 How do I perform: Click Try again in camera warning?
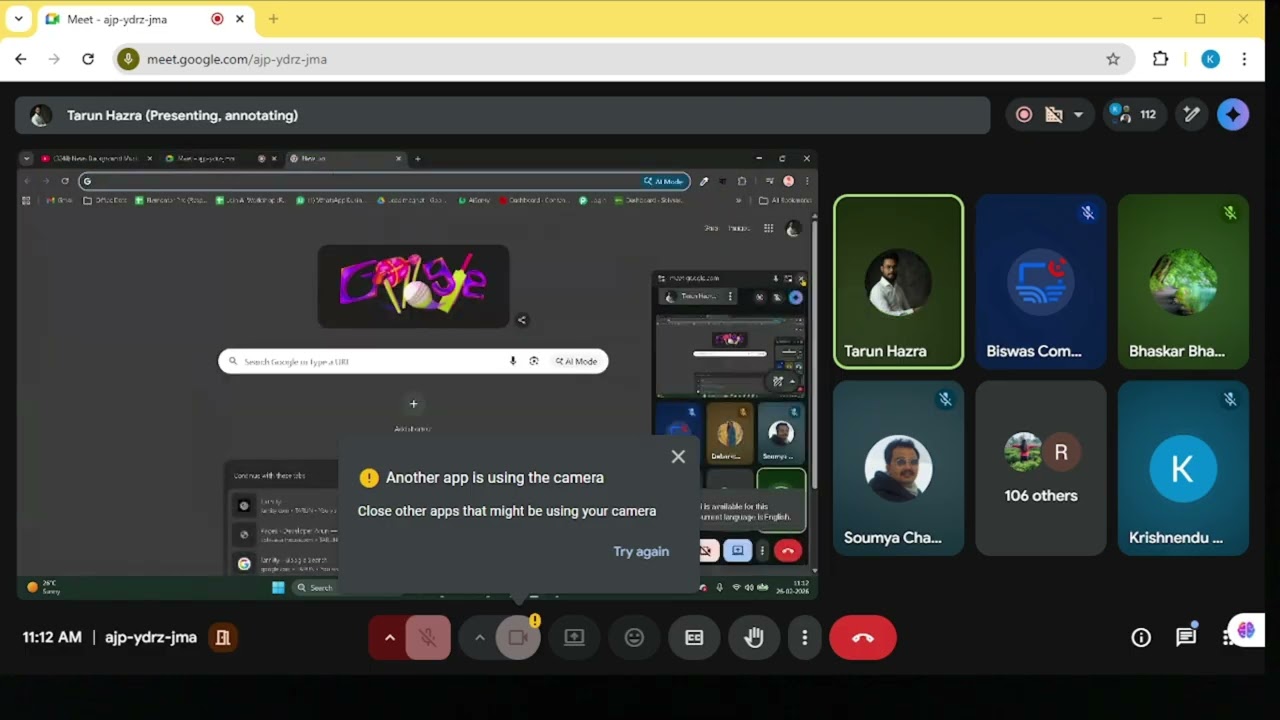click(x=641, y=551)
